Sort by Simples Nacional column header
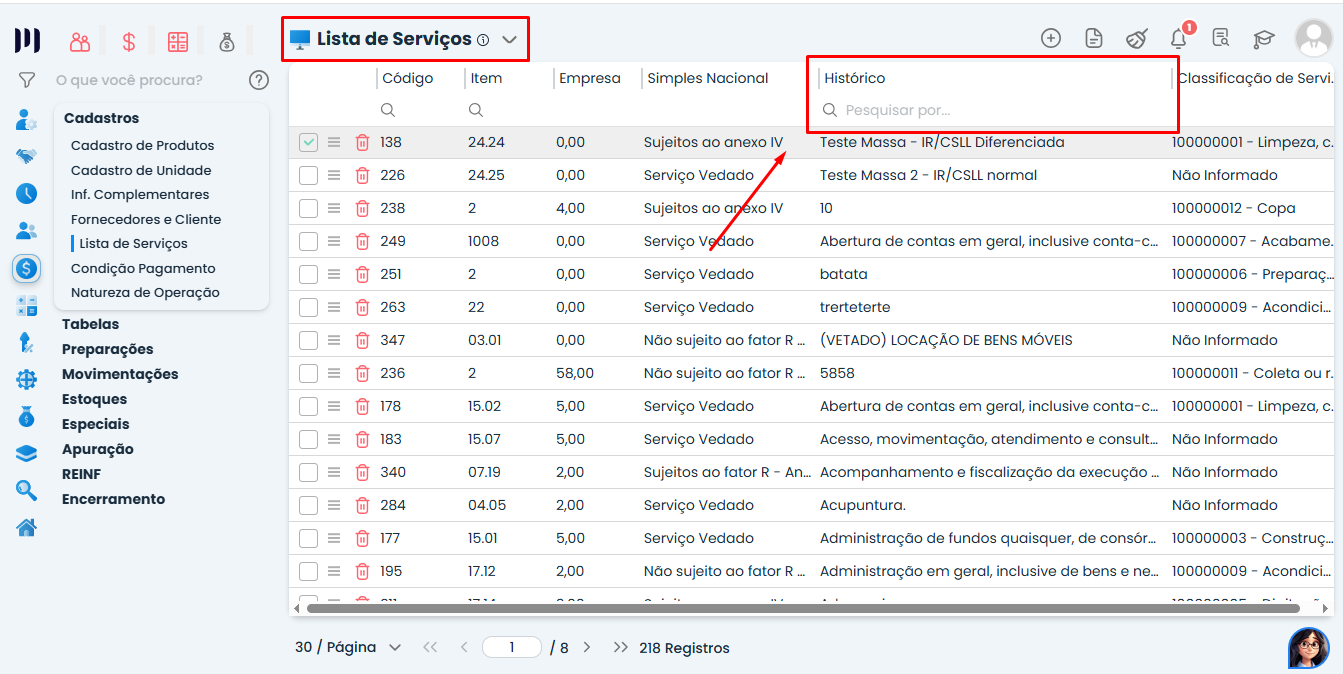1343x674 pixels. point(708,79)
